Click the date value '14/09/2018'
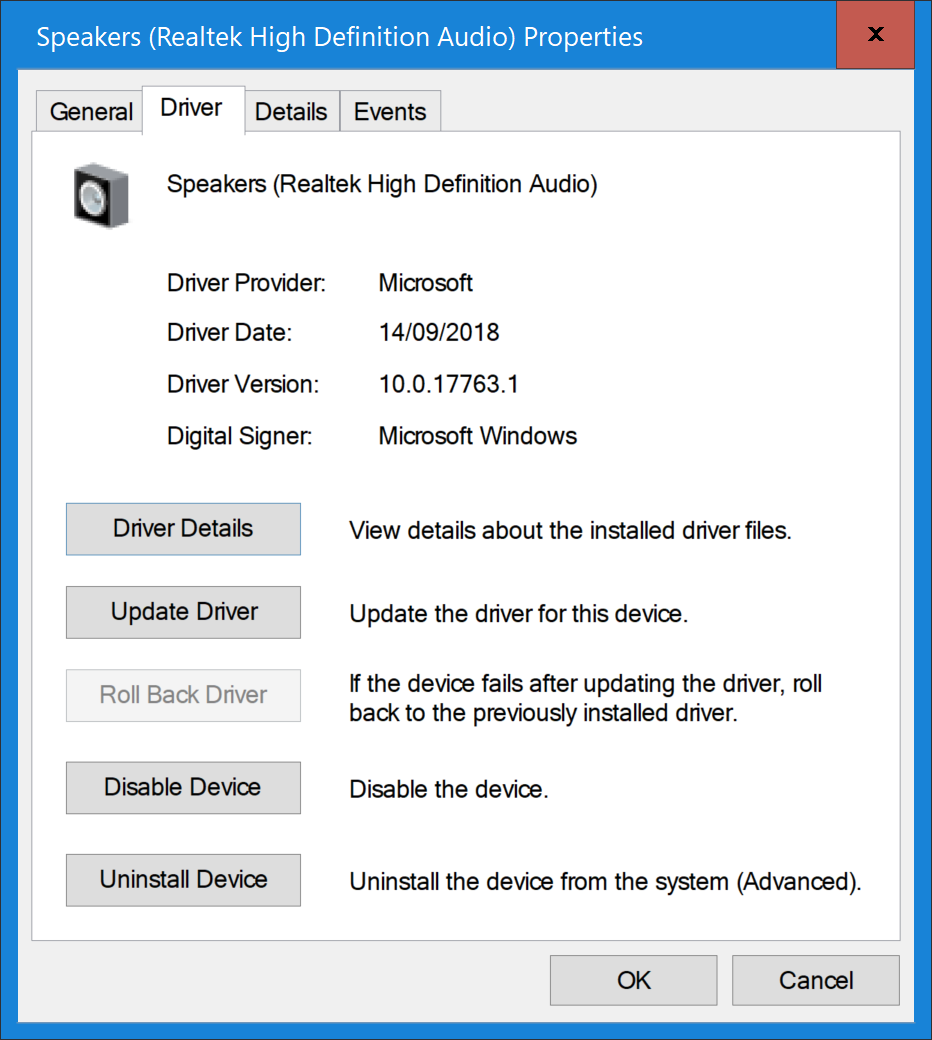This screenshot has width=932, height=1040. click(438, 332)
